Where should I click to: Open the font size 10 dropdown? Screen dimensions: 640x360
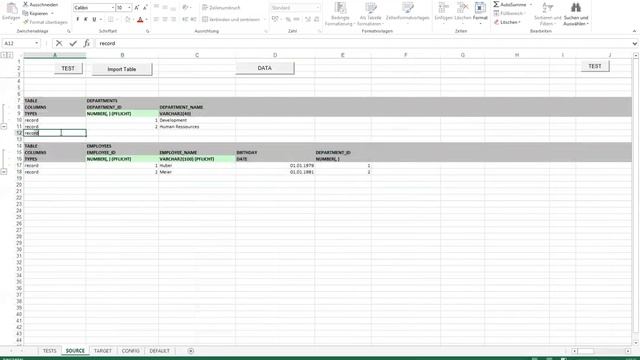click(129, 8)
